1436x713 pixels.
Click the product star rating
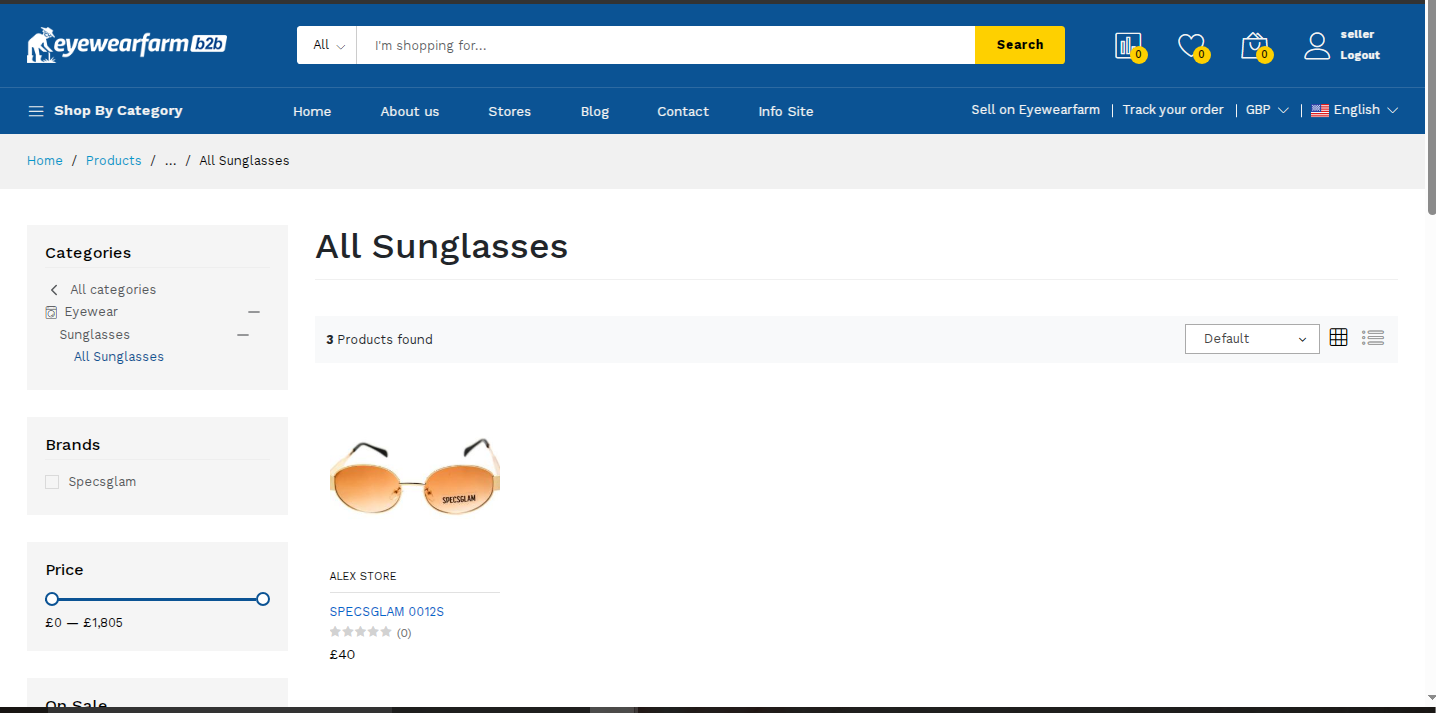(361, 632)
